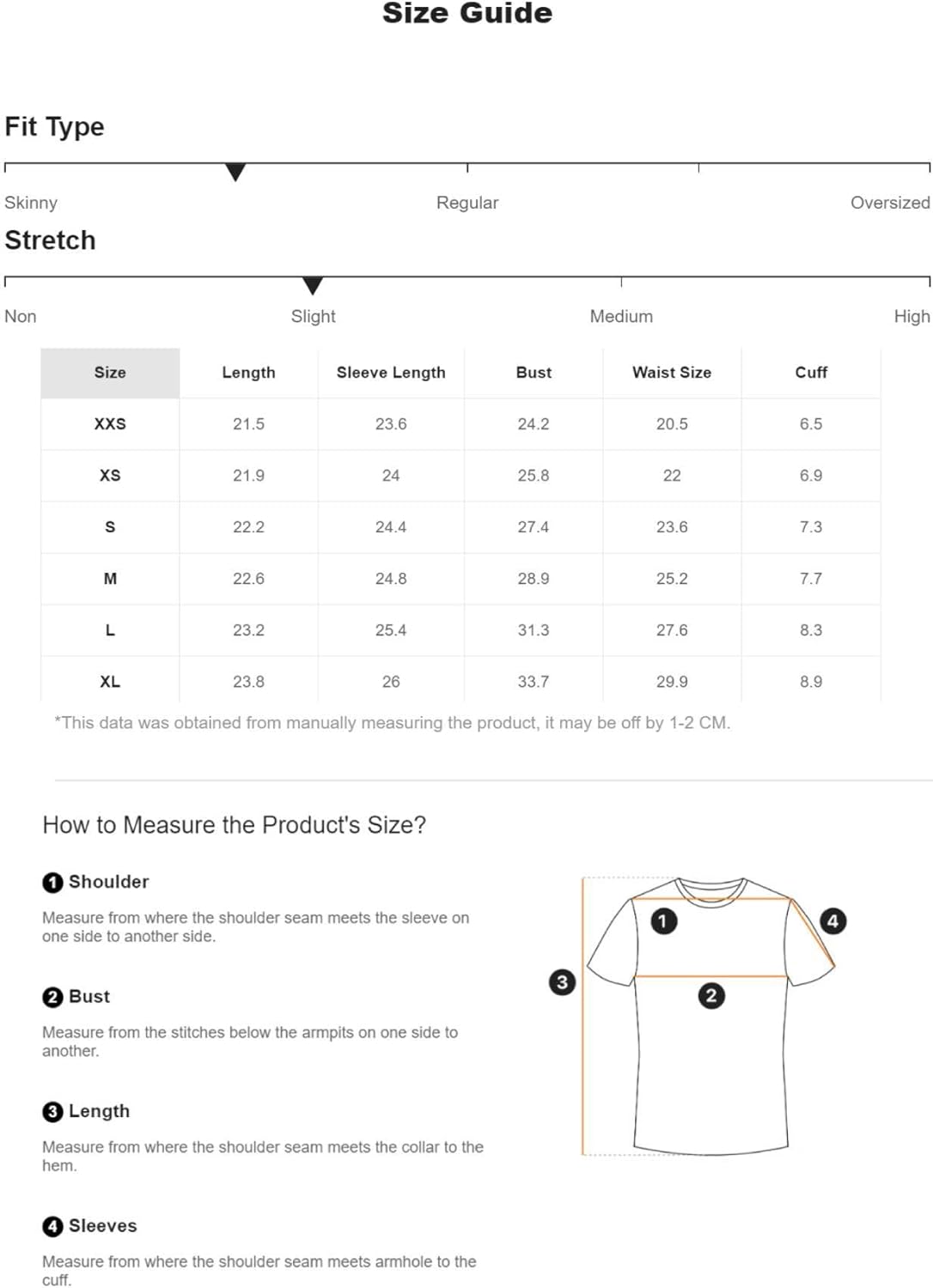
Task: Click the Regular fit type label
Action: (x=467, y=203)
